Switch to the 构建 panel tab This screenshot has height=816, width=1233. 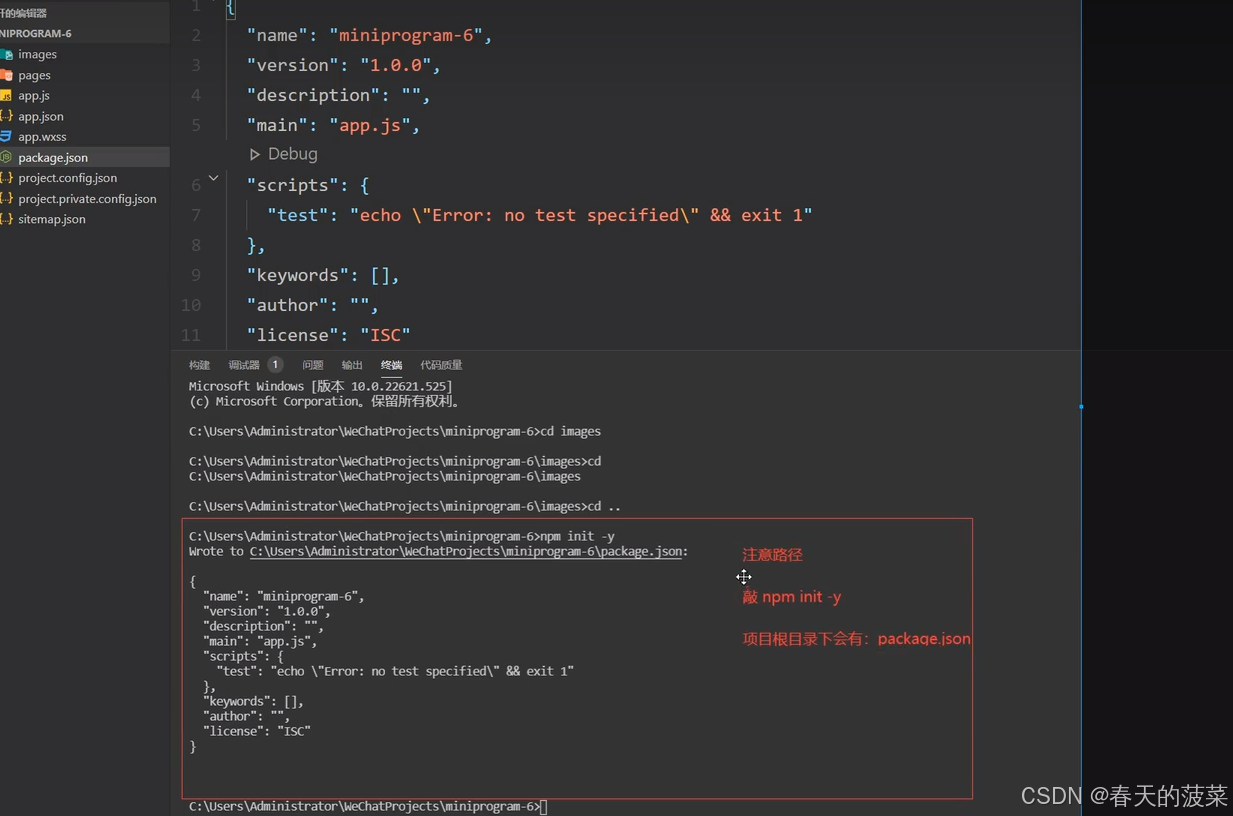click(200, 365)
